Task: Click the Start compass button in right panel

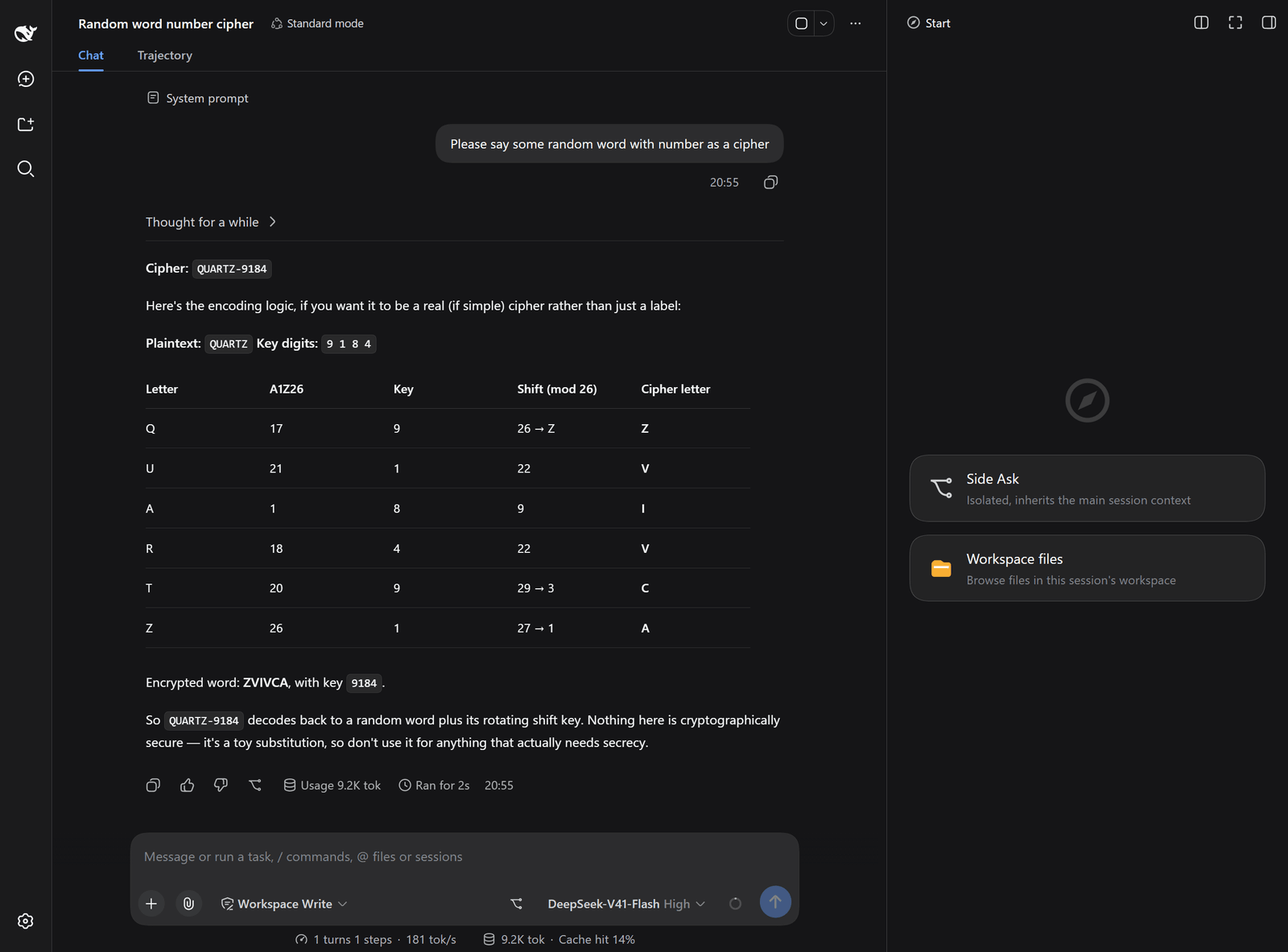Action: [x=929, y=23]
